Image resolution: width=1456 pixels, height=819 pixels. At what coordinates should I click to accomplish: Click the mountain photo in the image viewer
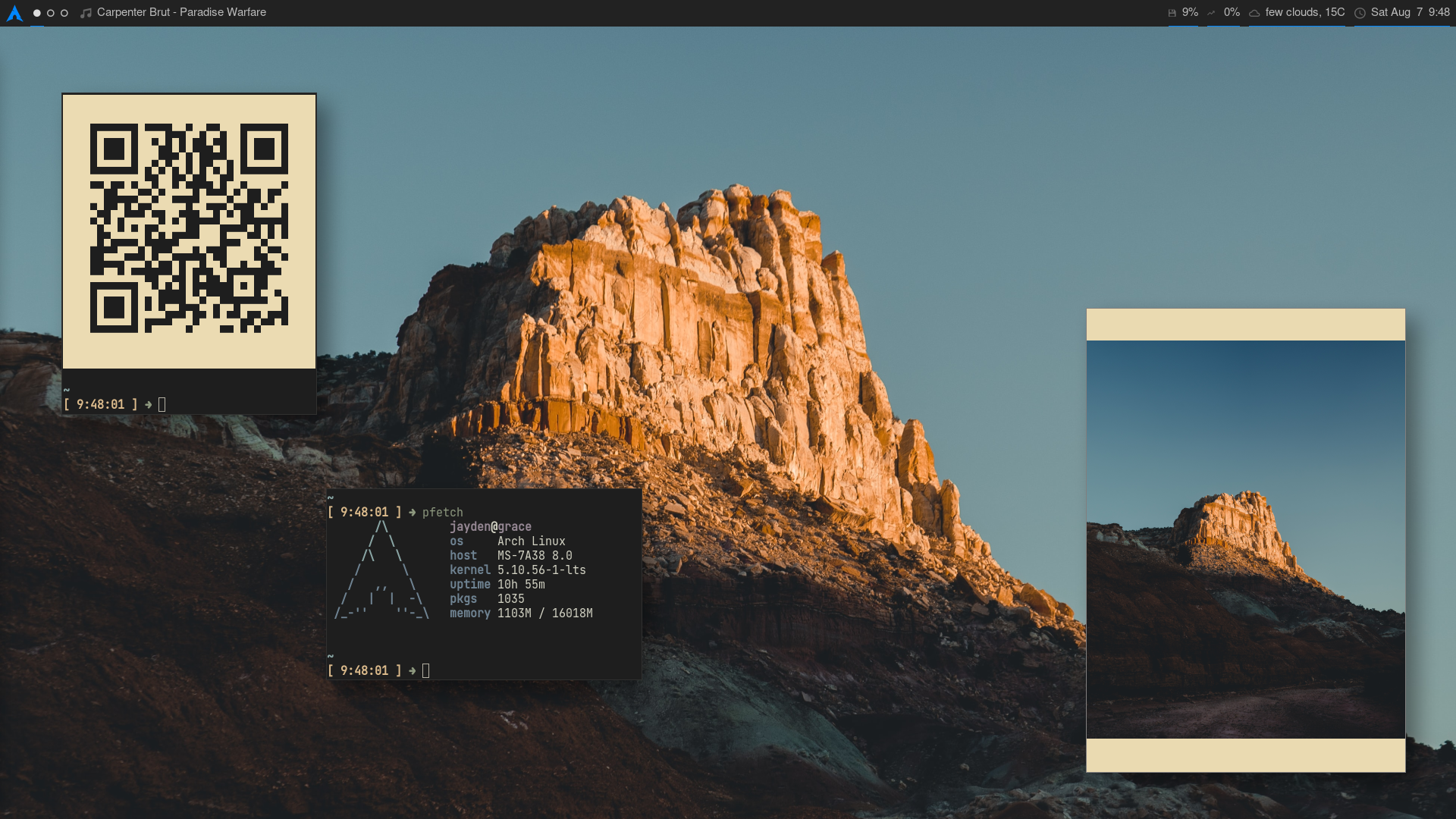(x=1245, y=539)
